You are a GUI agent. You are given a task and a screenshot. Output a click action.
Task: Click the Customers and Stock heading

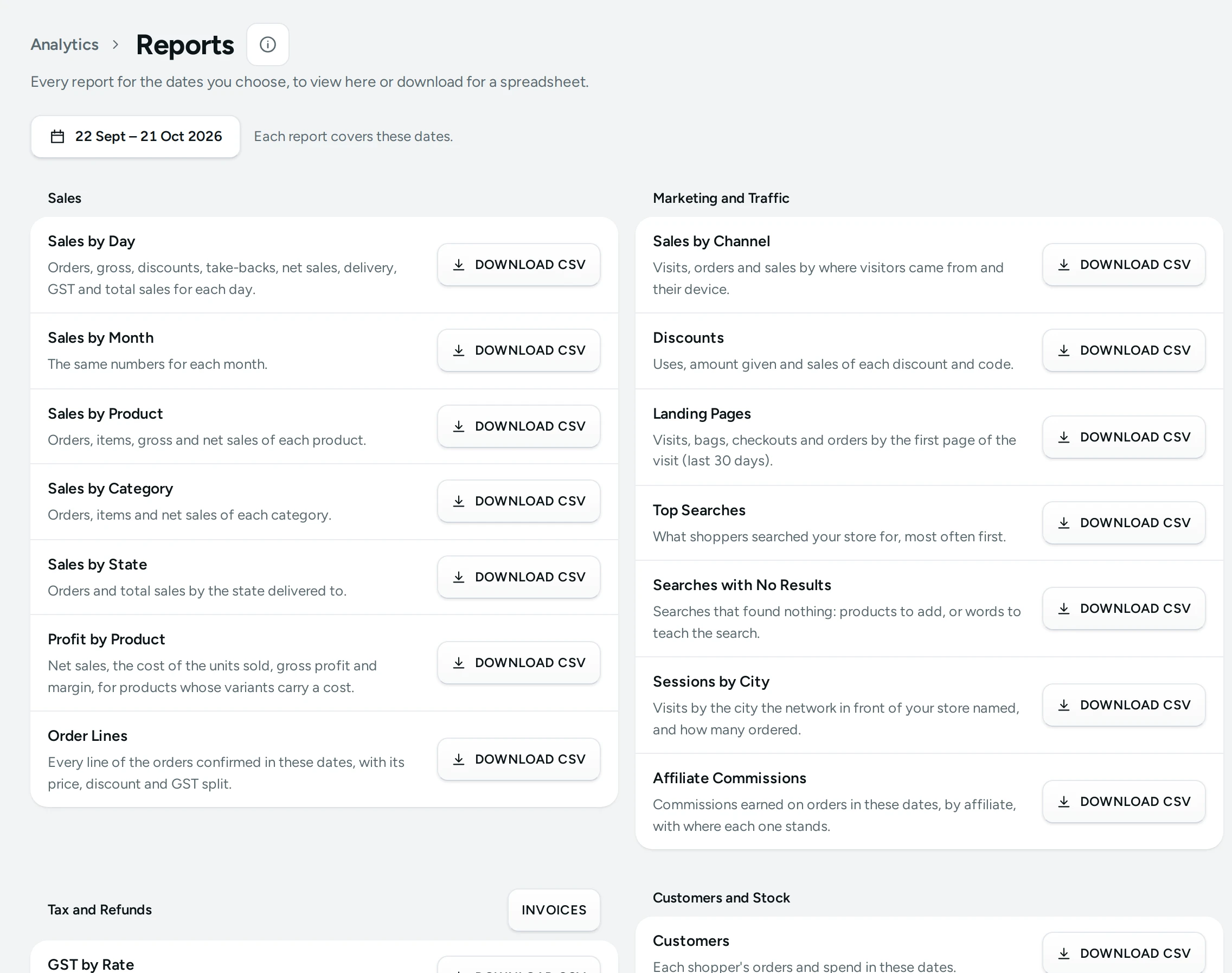[721, 898]
